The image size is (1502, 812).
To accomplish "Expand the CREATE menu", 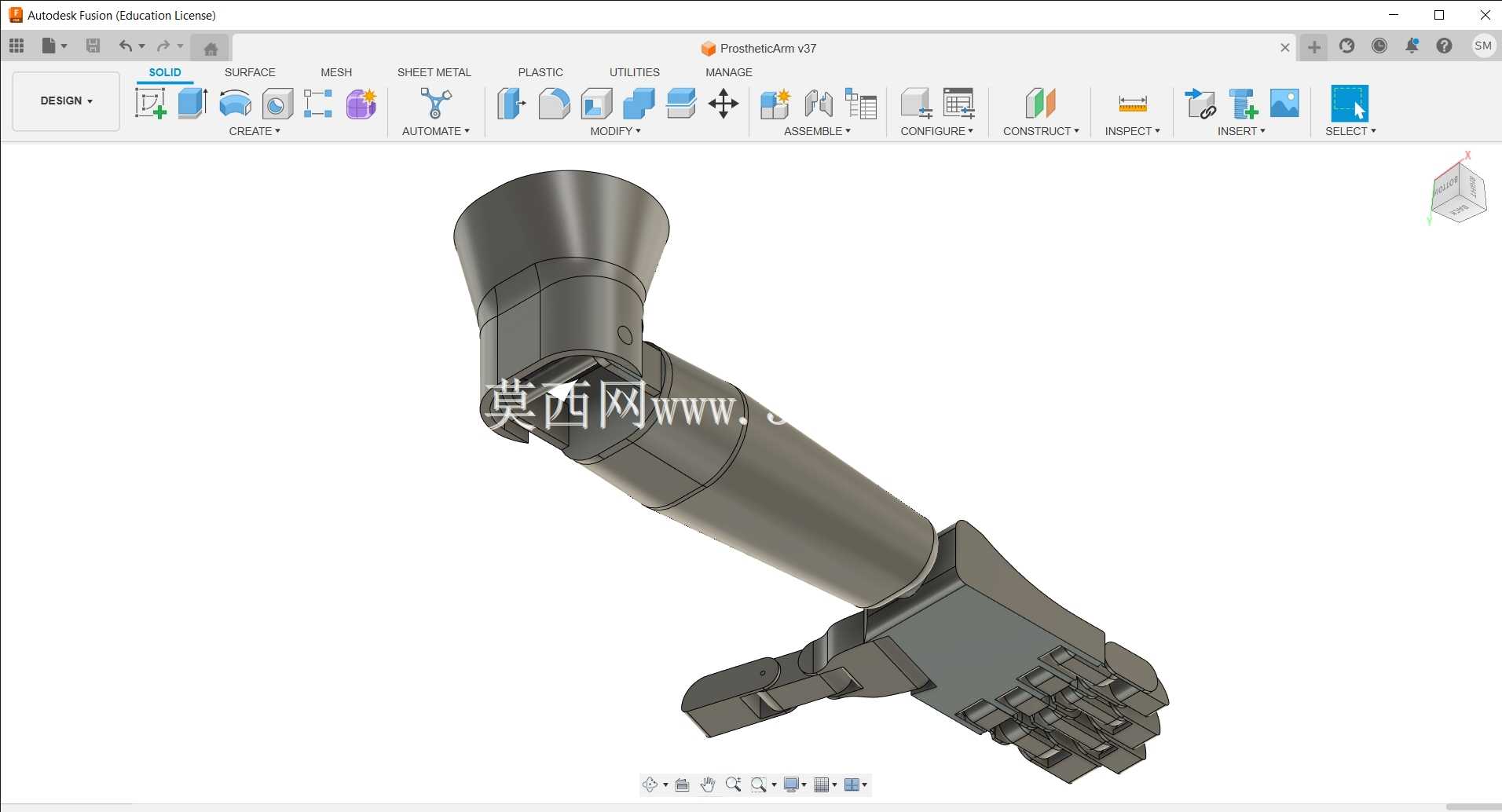I will point(255,131).
